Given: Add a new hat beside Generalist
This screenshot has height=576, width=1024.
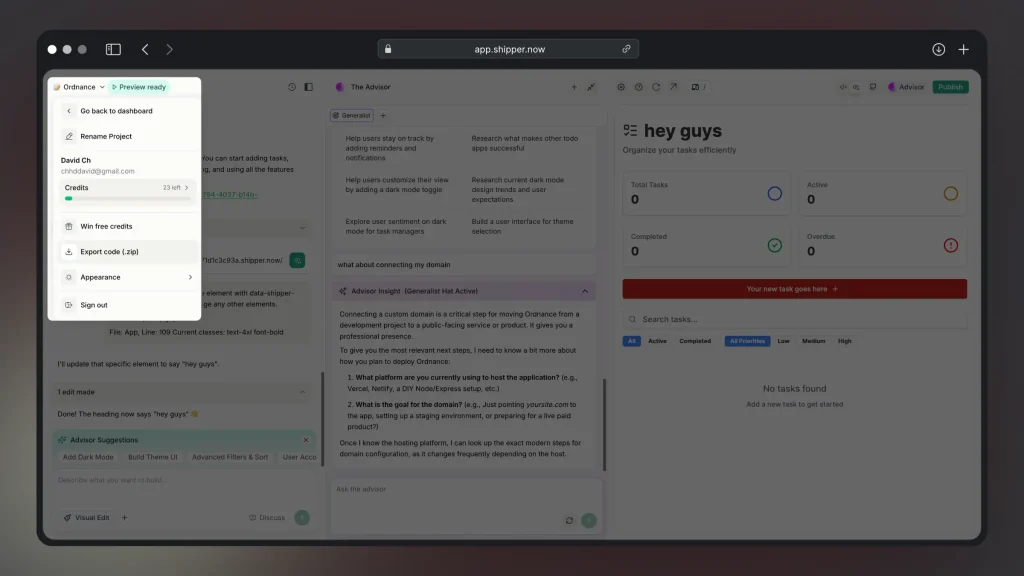Looking at the screenshot, I should pyautogui.click(x=383, y=116).
